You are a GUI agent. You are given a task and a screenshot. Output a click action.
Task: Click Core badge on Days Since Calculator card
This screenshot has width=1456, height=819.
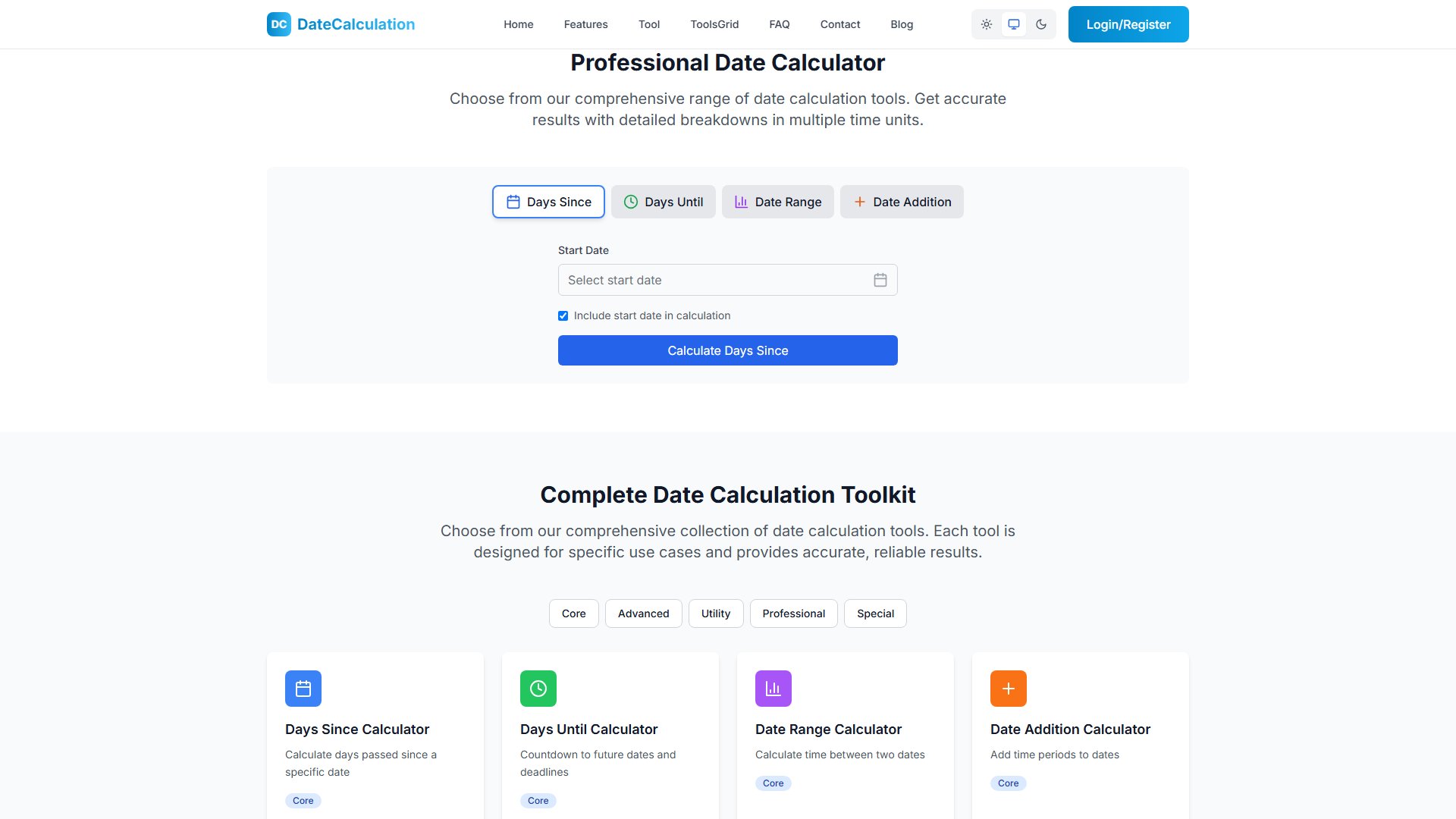click(x=303, y=801)
